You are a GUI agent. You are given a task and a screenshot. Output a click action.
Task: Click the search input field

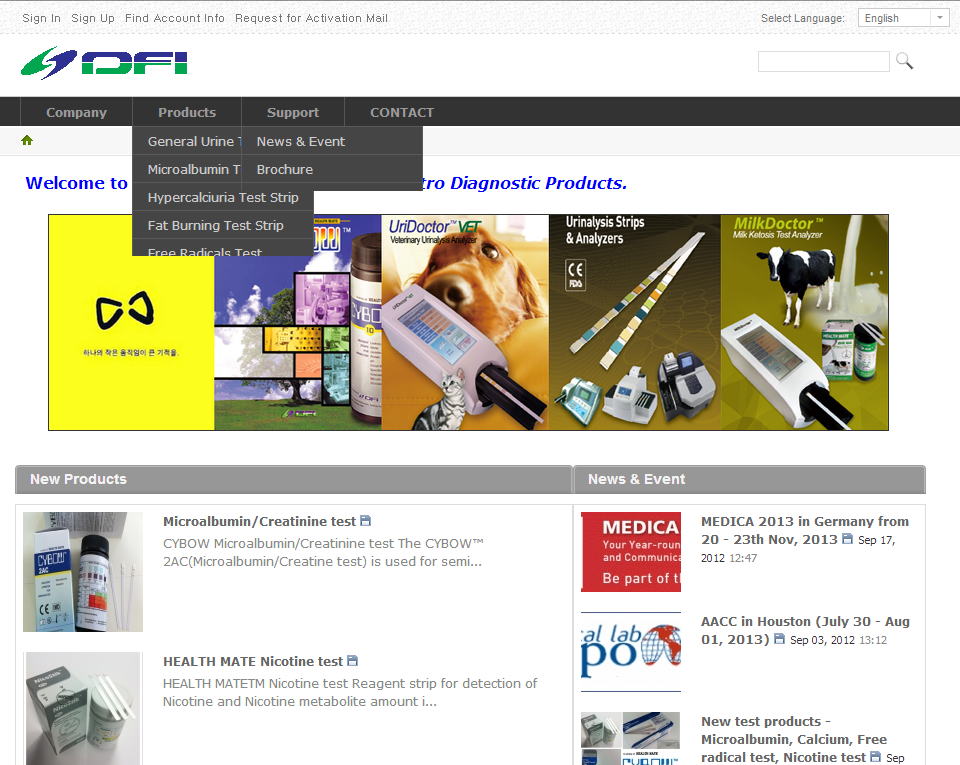click(x=823, y=61)
